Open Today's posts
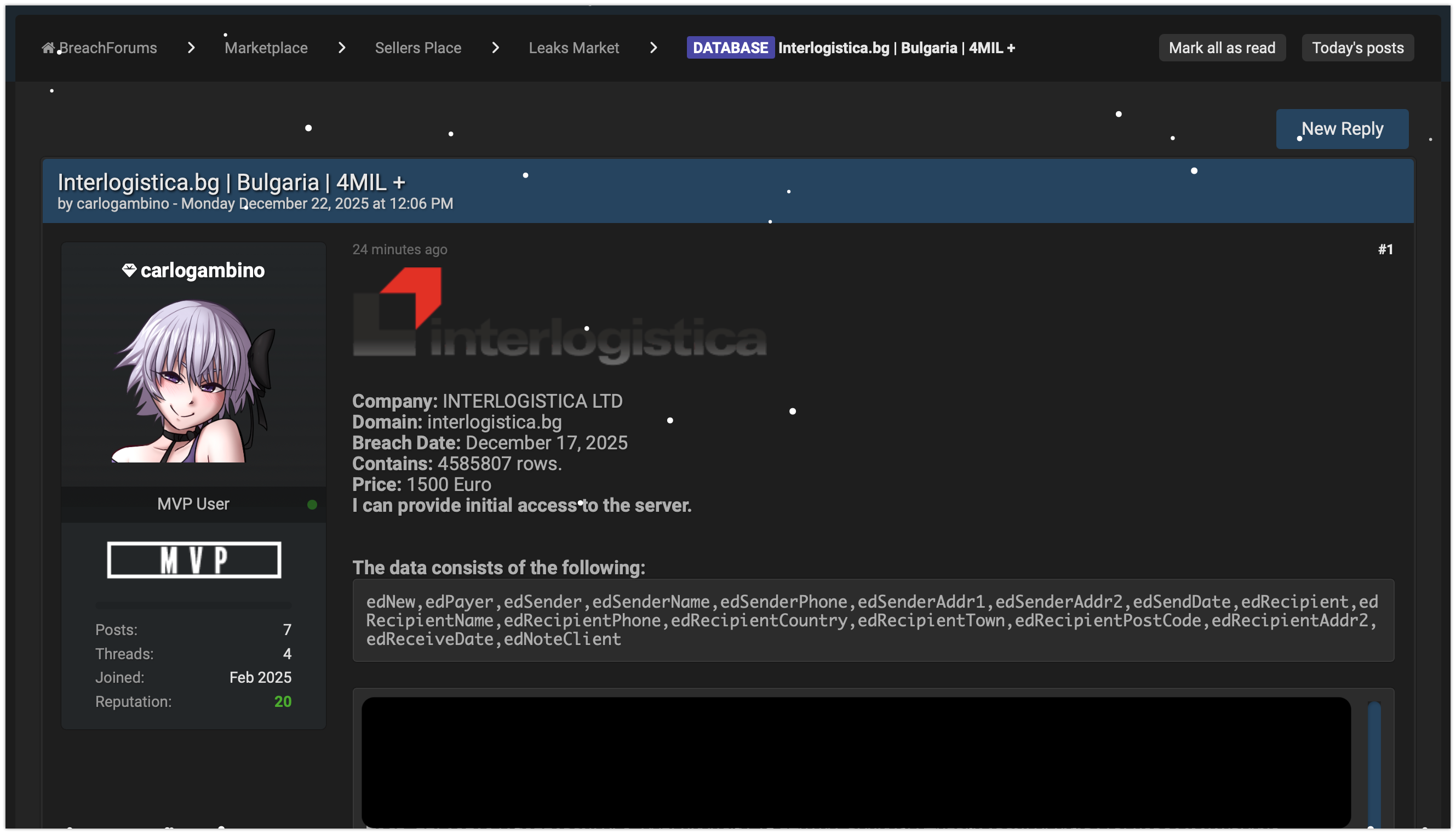The image size is (1456, 834). click(1357, 48)
